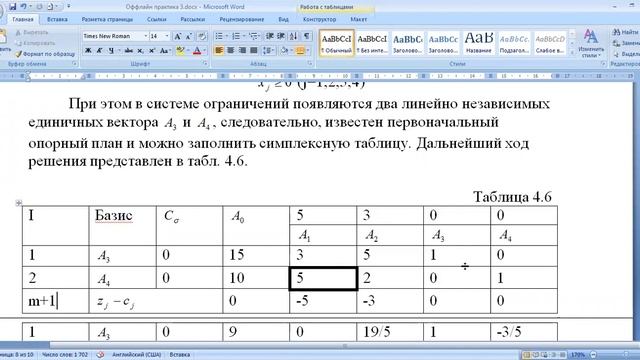Image resolution: width=640 pixels, height=360 pixels.
Task: Click the borders icon
Action: pos(300,50)
